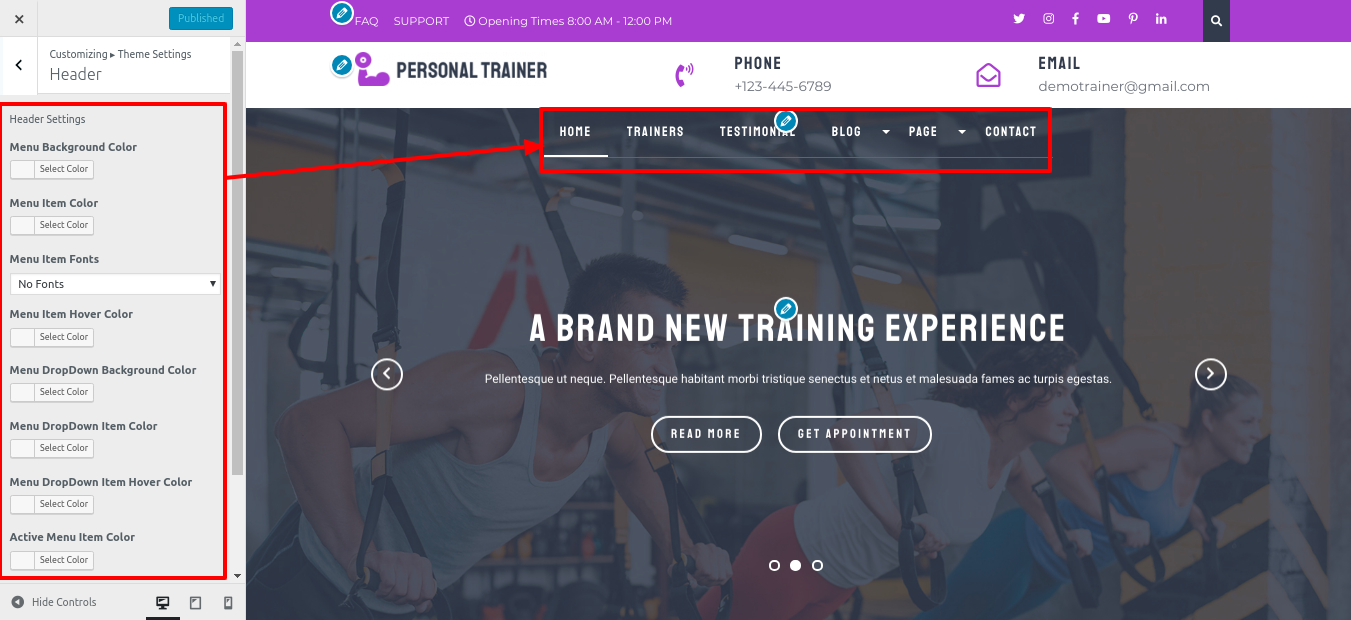
Task: Select the second slider dot
Action: (x=796, y=565)
